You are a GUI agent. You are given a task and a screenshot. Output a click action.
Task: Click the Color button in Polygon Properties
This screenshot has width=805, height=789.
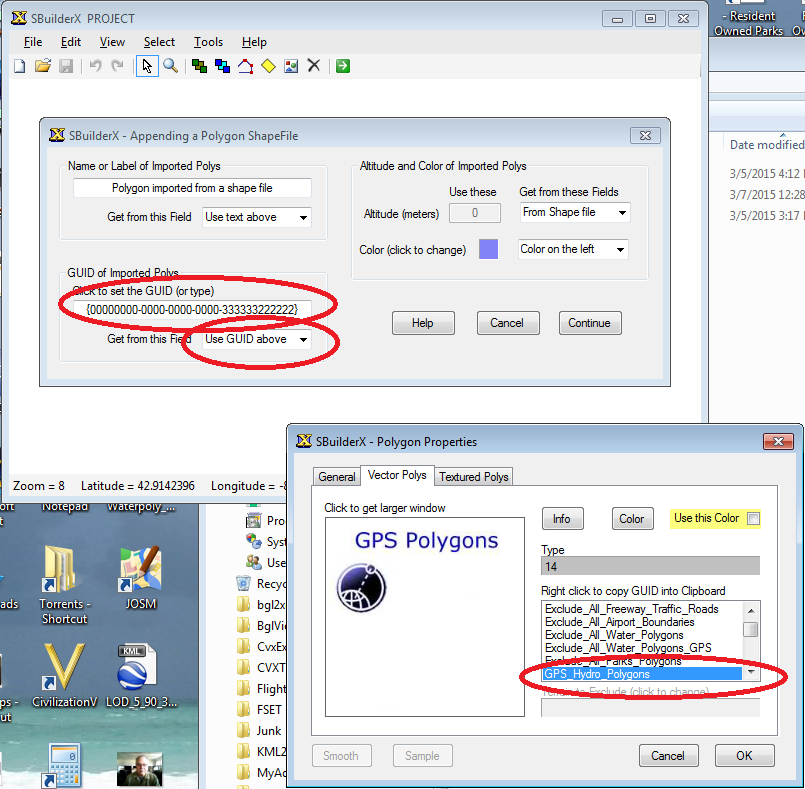[x=632, y=518]
